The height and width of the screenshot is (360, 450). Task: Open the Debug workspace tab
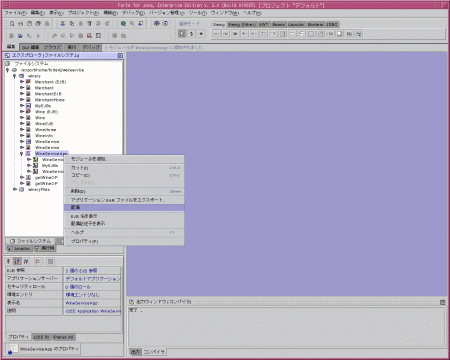pos(91,47)
